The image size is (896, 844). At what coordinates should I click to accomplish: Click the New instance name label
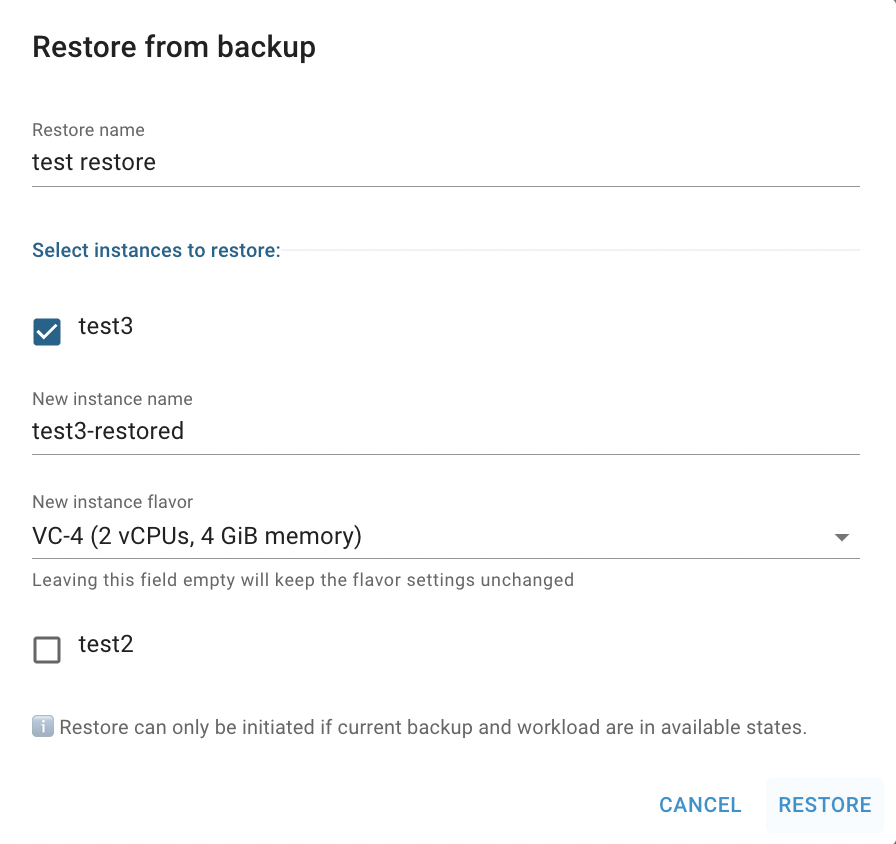pyautogui.click(x=113, y=399)
